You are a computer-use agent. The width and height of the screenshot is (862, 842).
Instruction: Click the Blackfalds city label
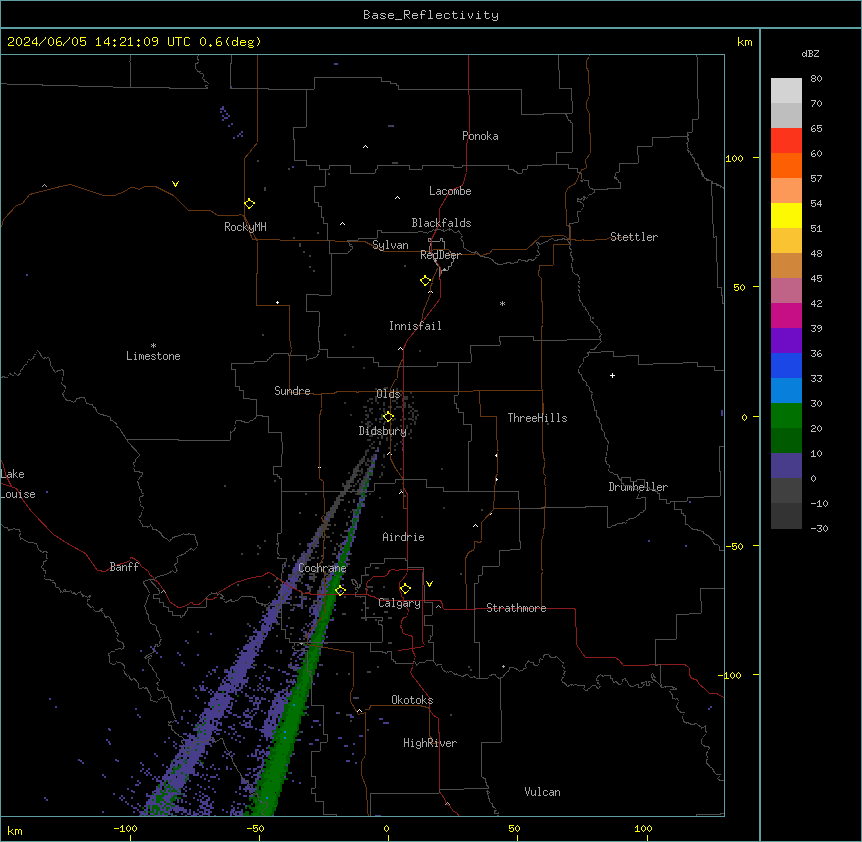441,223
